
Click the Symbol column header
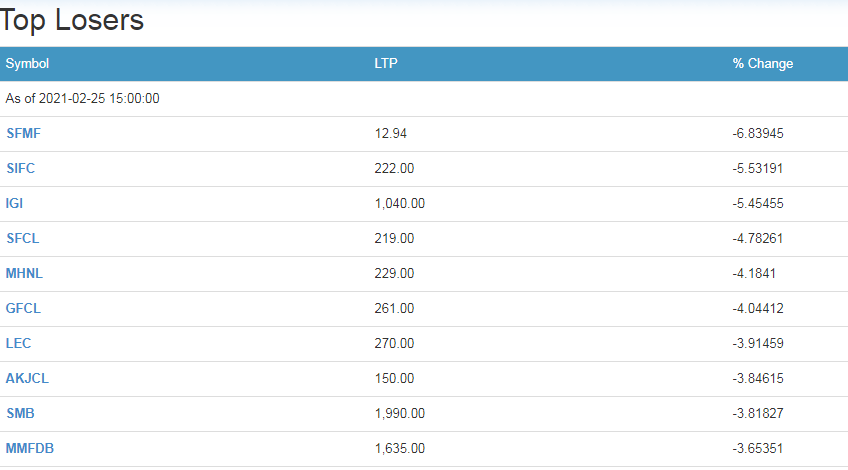pyautogui.click(x=27, y=63)
